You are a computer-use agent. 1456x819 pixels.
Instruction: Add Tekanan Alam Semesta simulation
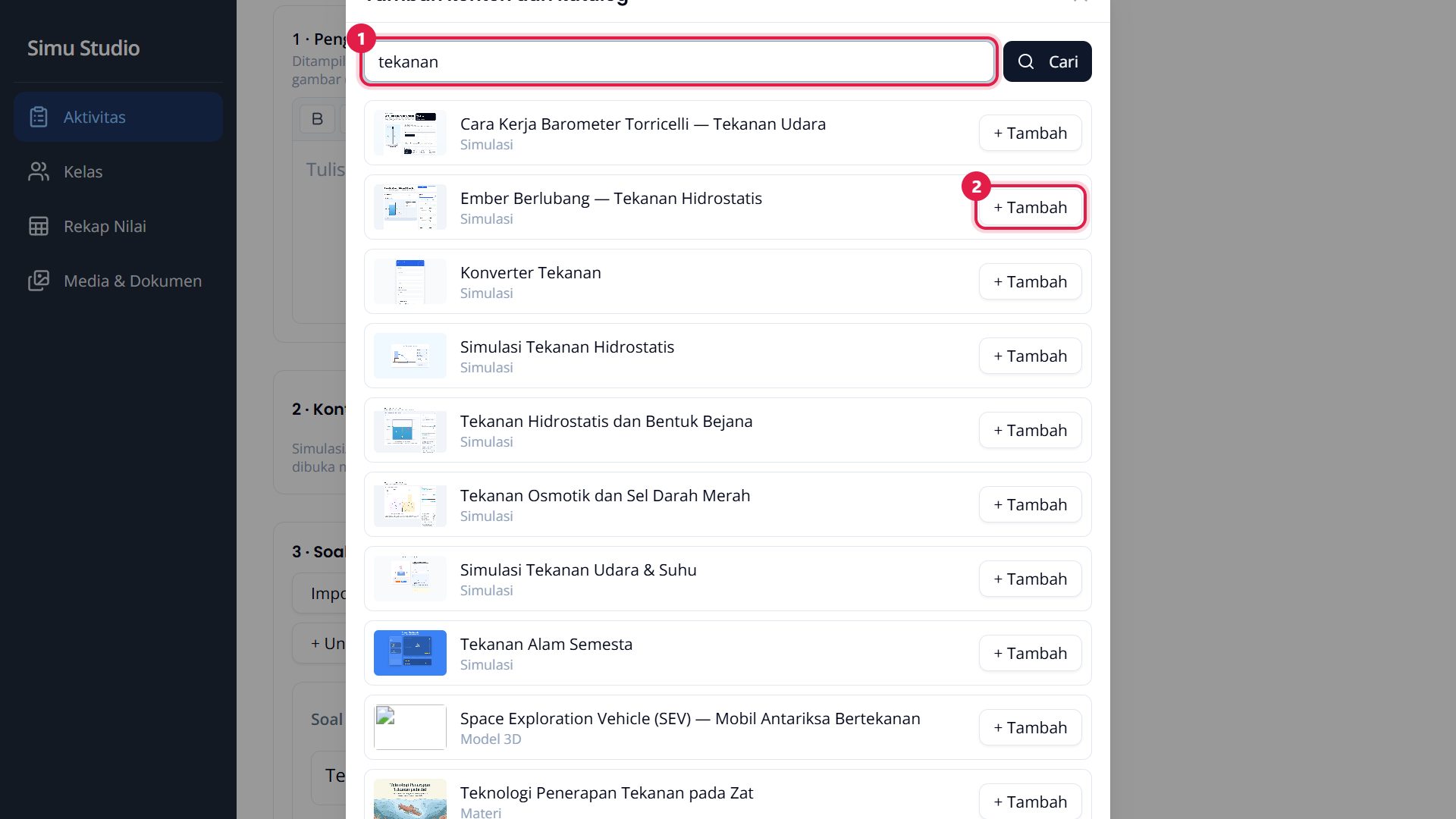point(1030,653)
